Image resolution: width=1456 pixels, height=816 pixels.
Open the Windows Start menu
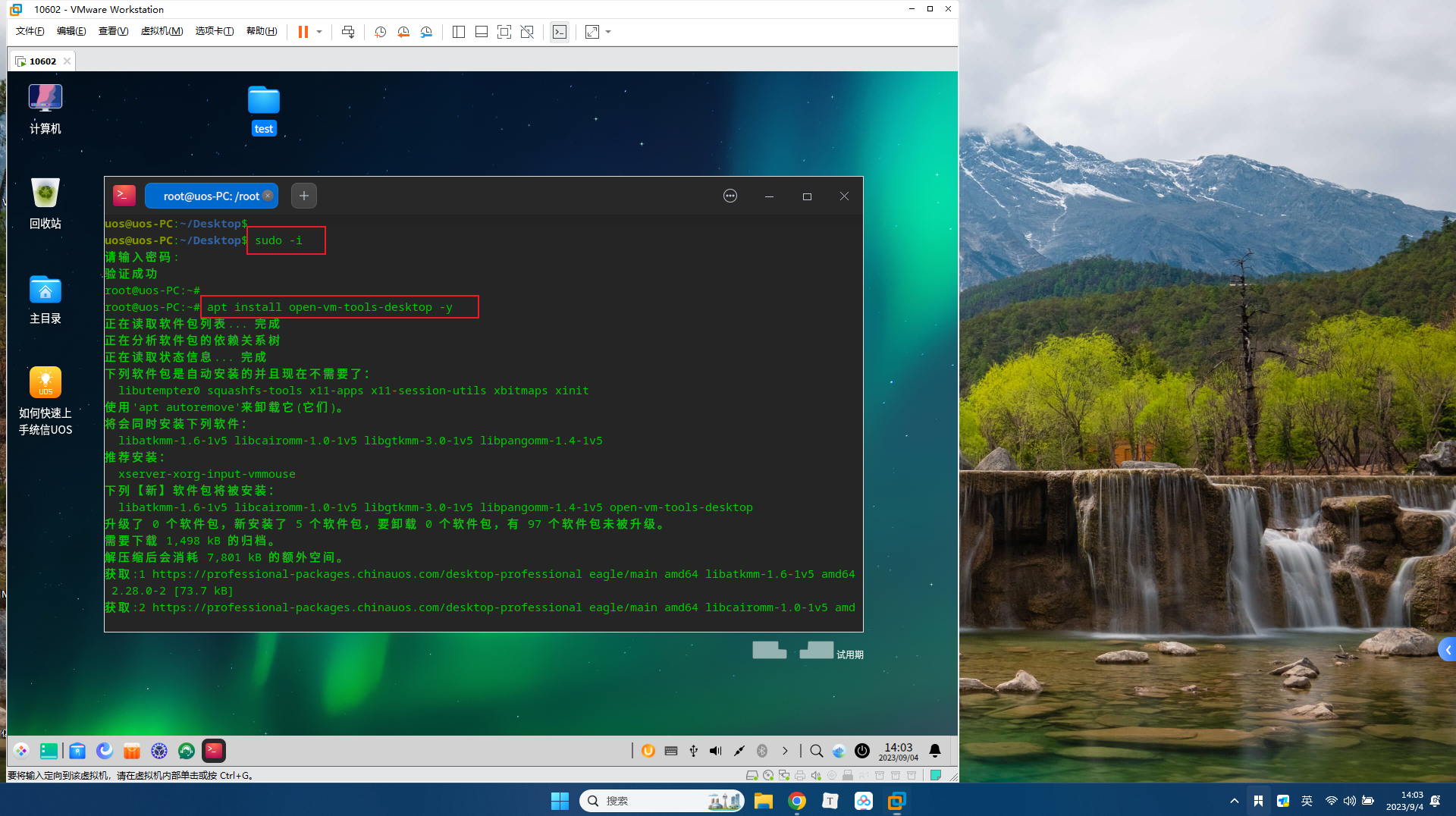tap(560, 801)
